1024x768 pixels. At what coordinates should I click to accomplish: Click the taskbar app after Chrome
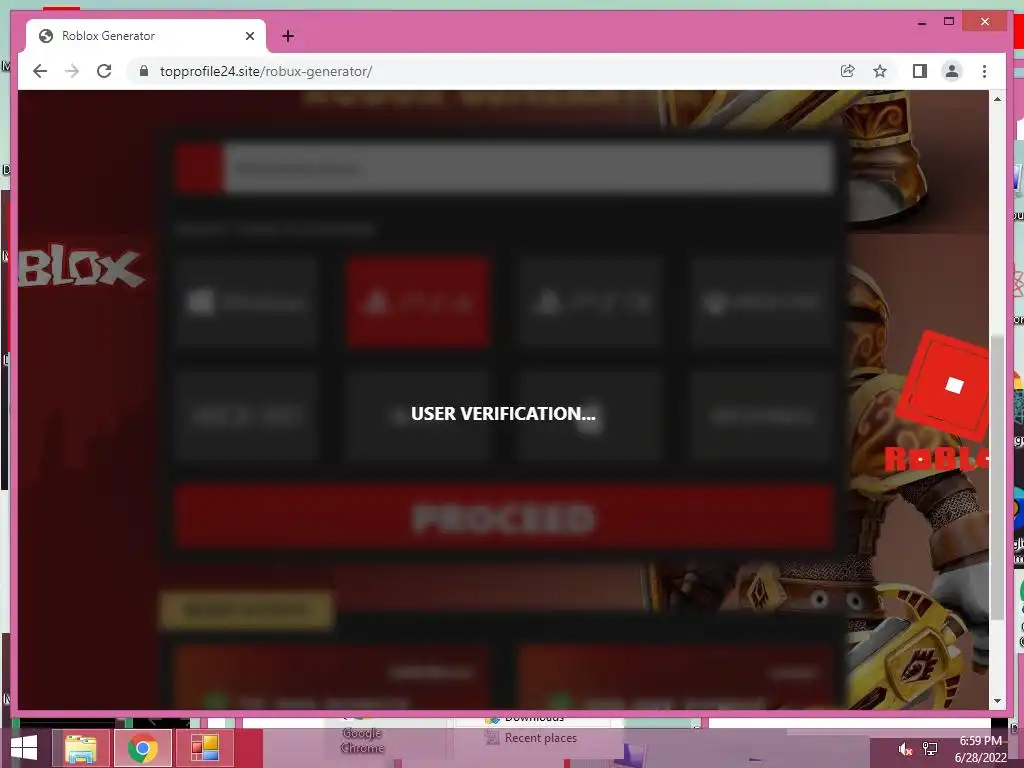[204, 748]
